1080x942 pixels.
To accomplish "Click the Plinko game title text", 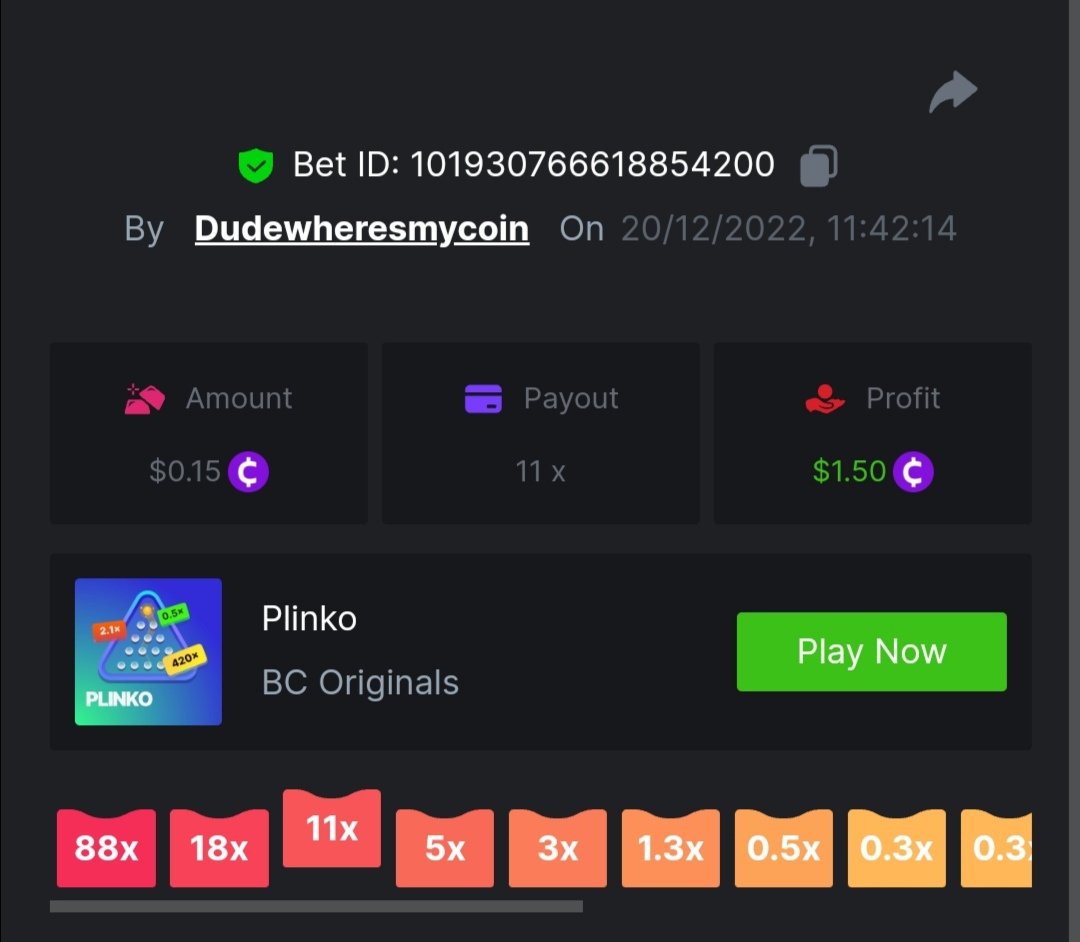I will pyautogui.click(x=309, y=618).
